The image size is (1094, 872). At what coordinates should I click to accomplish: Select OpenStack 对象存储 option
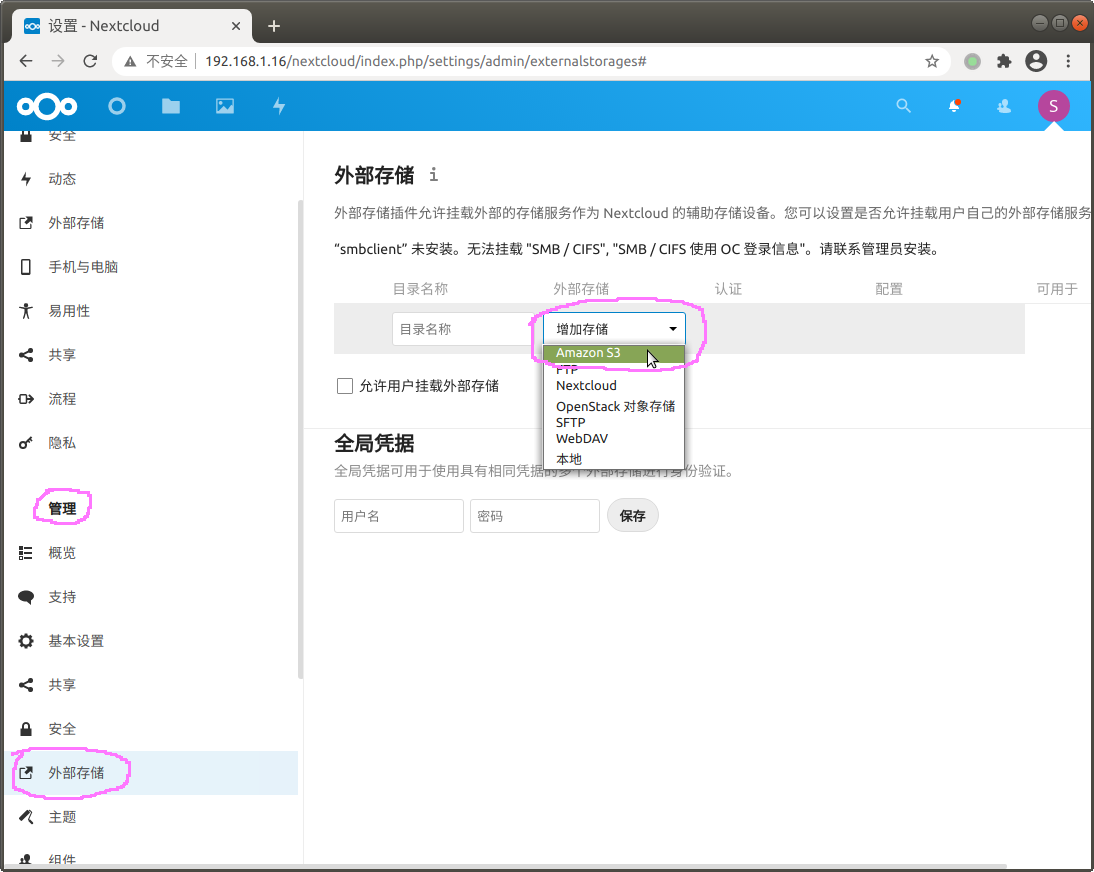tap(613, 406)
